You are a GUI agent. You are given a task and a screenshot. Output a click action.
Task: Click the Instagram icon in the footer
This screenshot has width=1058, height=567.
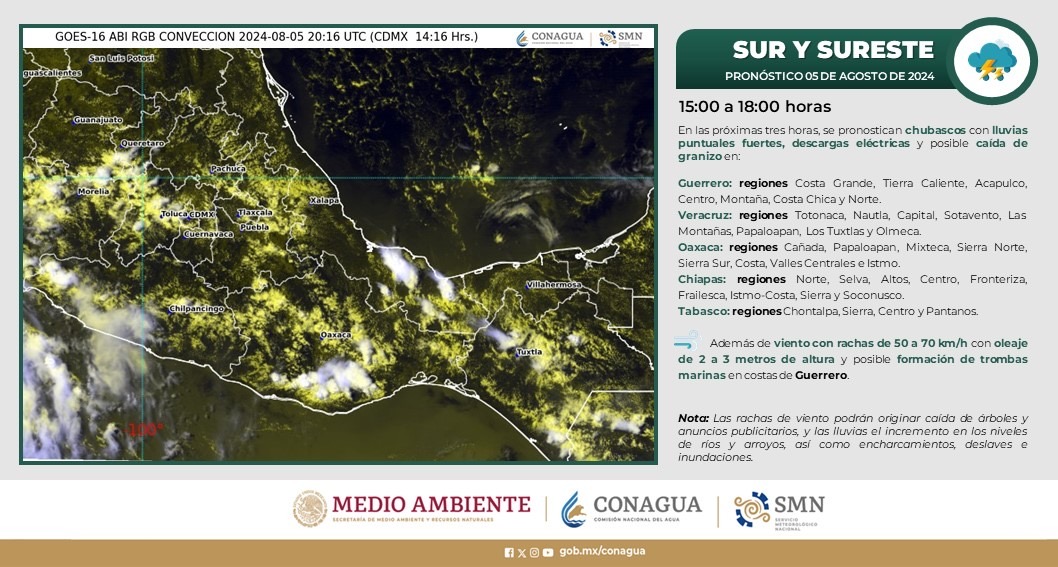click(x=534, y=552)
